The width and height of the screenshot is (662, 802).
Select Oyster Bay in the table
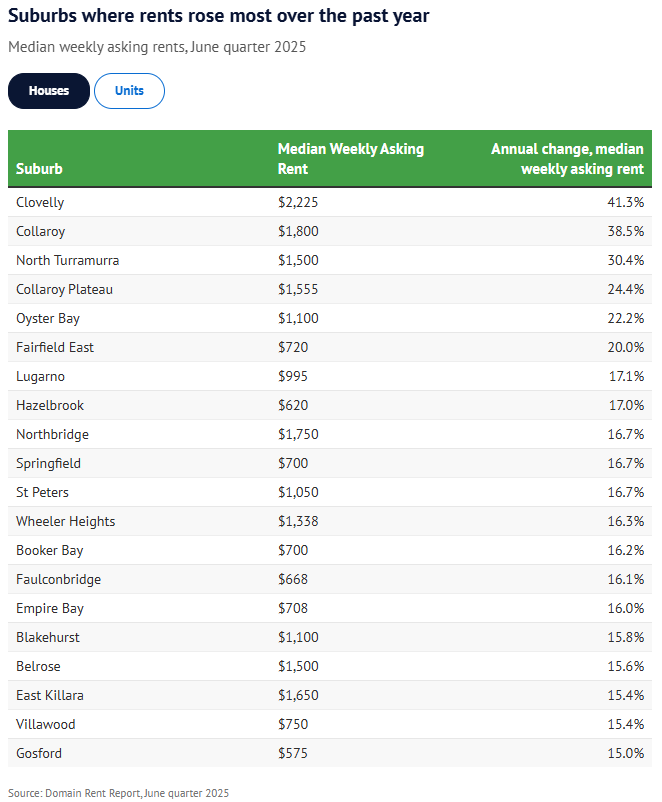pos(48,318)
